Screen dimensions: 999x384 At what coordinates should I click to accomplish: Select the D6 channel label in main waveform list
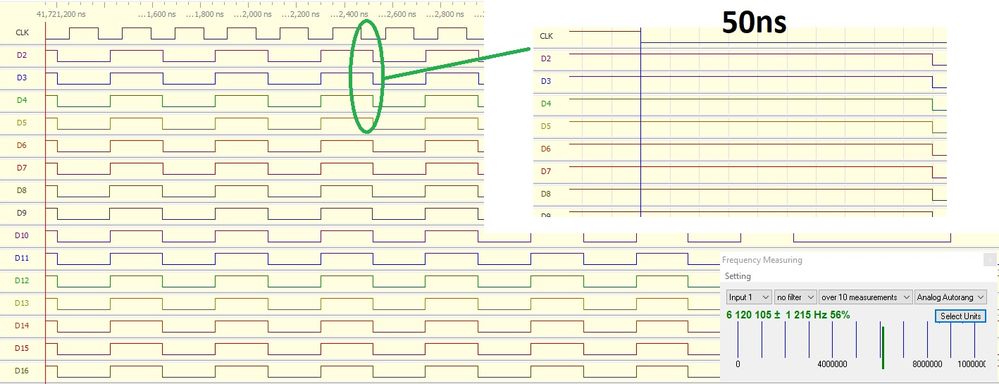coord(22,145)
